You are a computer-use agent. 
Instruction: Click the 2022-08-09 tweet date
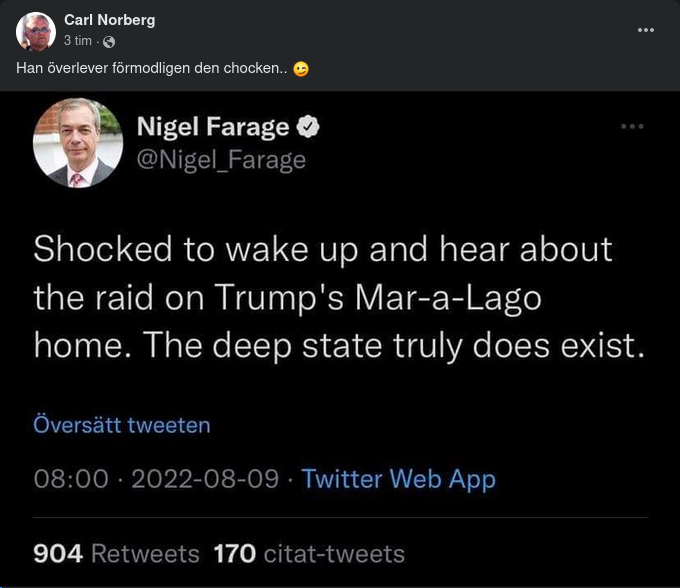click(x=205, y=479)
